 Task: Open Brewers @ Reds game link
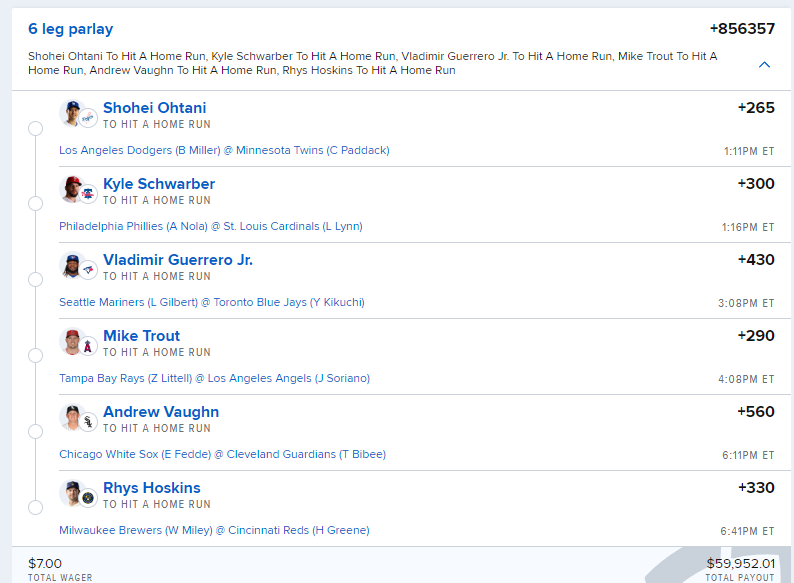pyautogui.click(x=214, y=530)
